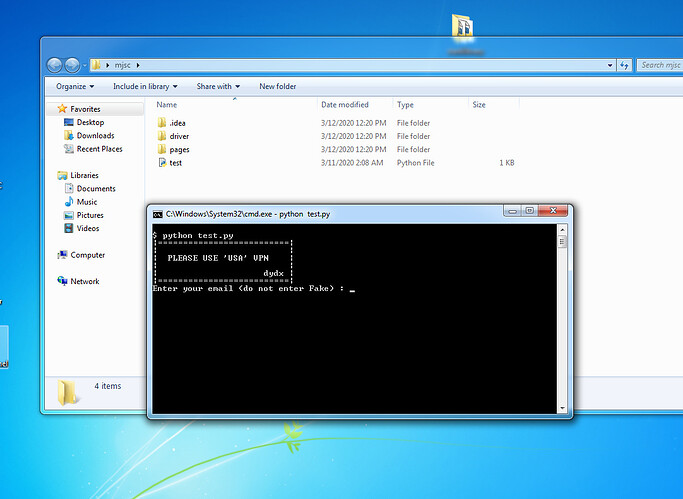
Task: Select the test Python file icon
Action: (x=161, y=162)
